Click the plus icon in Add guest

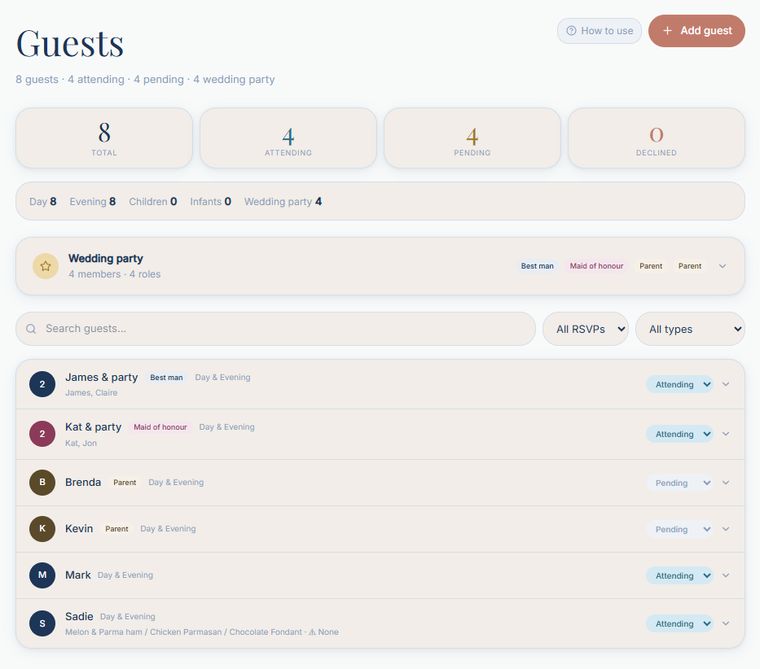point(667,31)
